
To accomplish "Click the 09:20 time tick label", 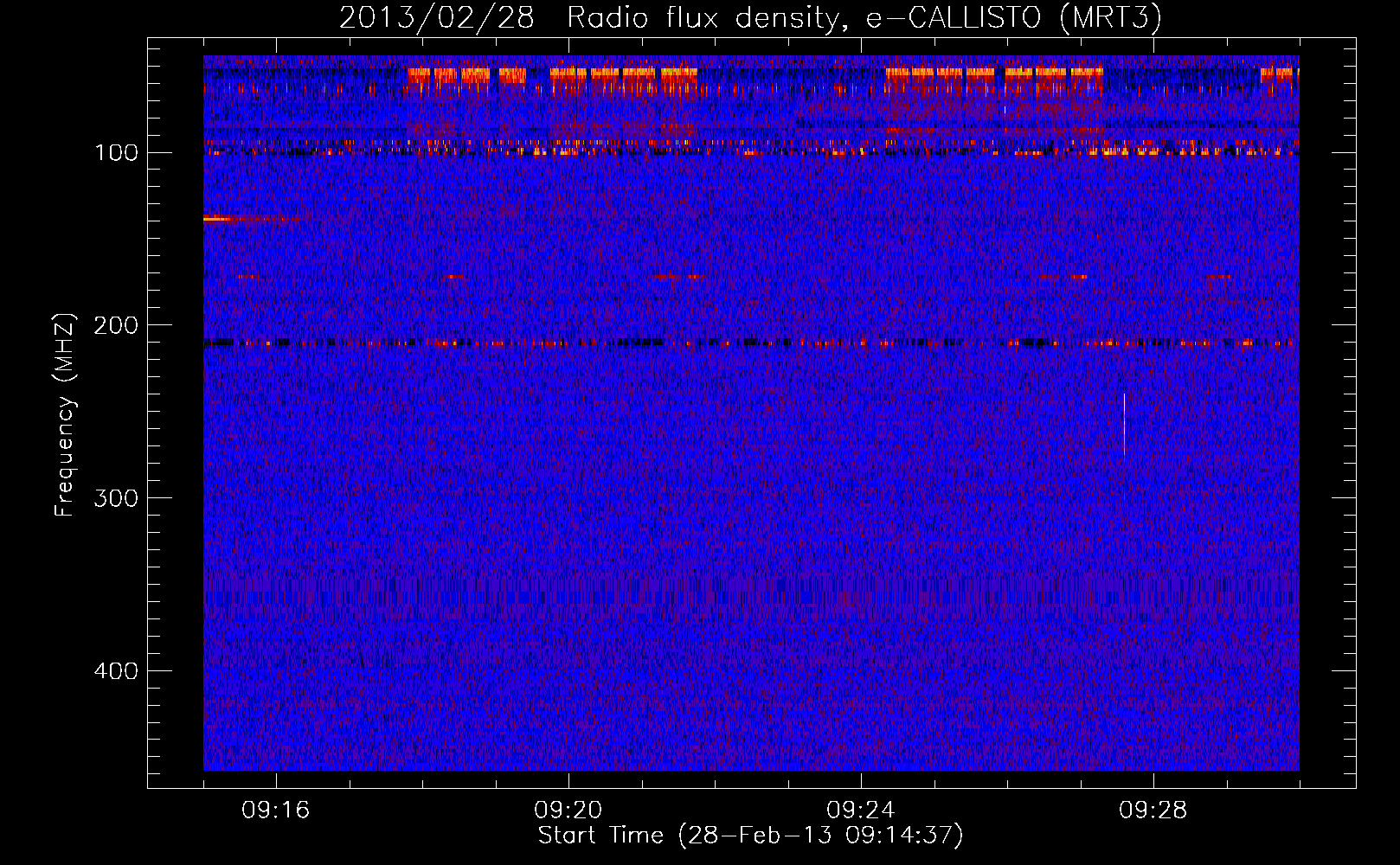I will tap(568, 811).
